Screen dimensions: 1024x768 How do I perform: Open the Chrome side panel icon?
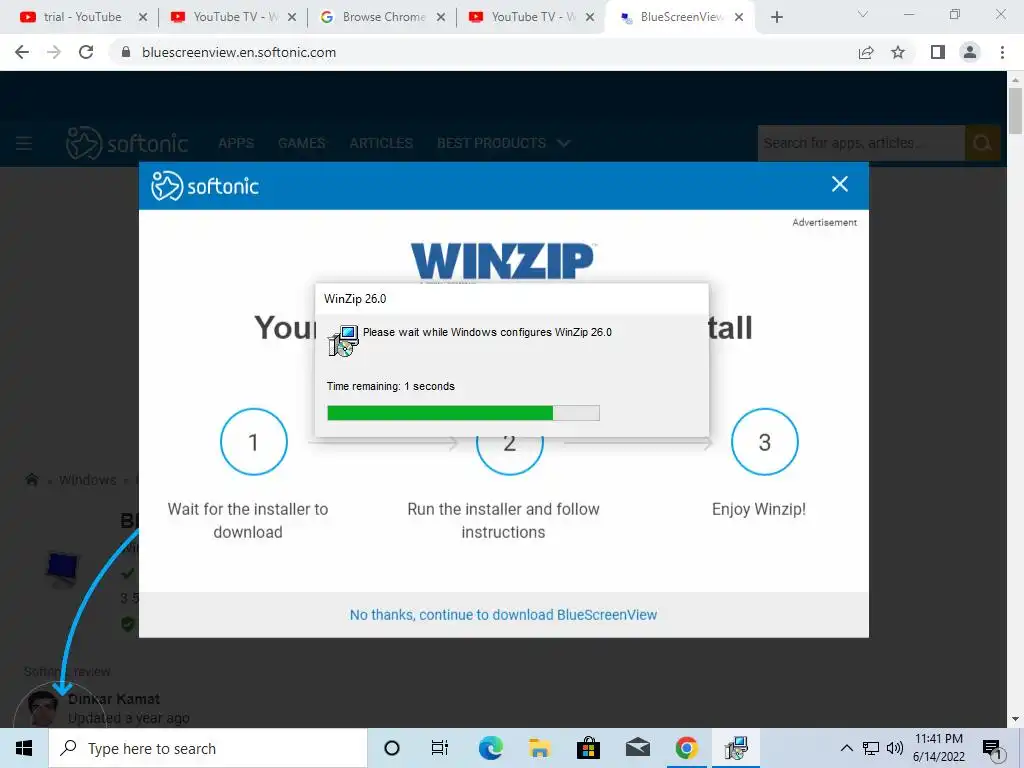(x=938, y=52)
